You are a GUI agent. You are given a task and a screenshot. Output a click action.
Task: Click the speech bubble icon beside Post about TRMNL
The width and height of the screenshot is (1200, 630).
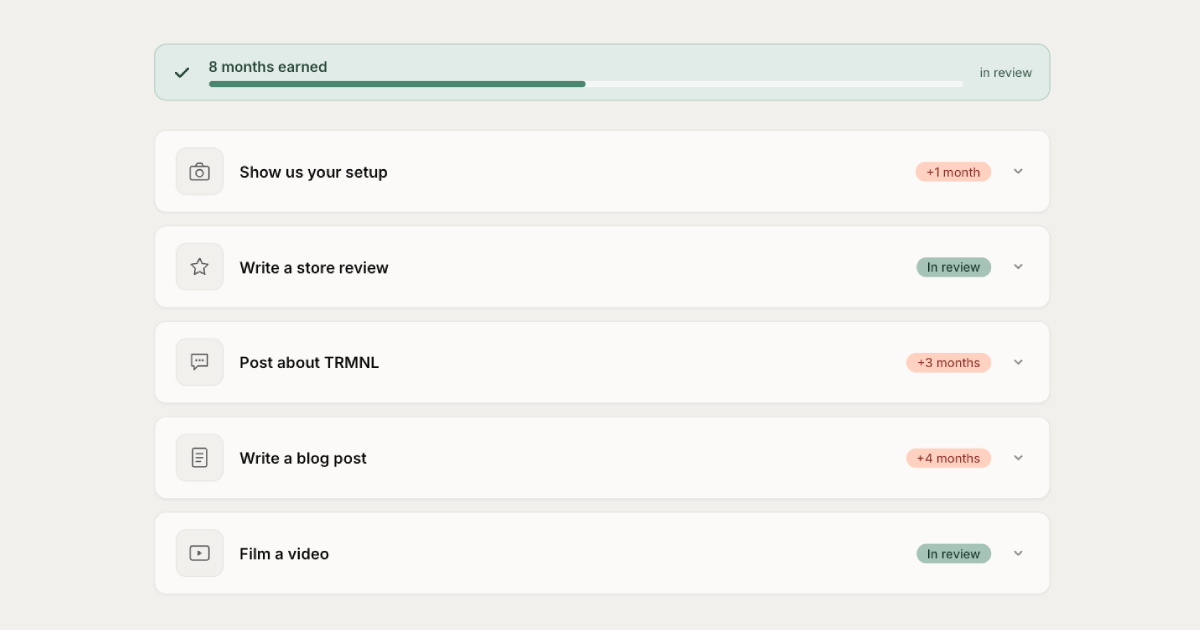[200, 362]
